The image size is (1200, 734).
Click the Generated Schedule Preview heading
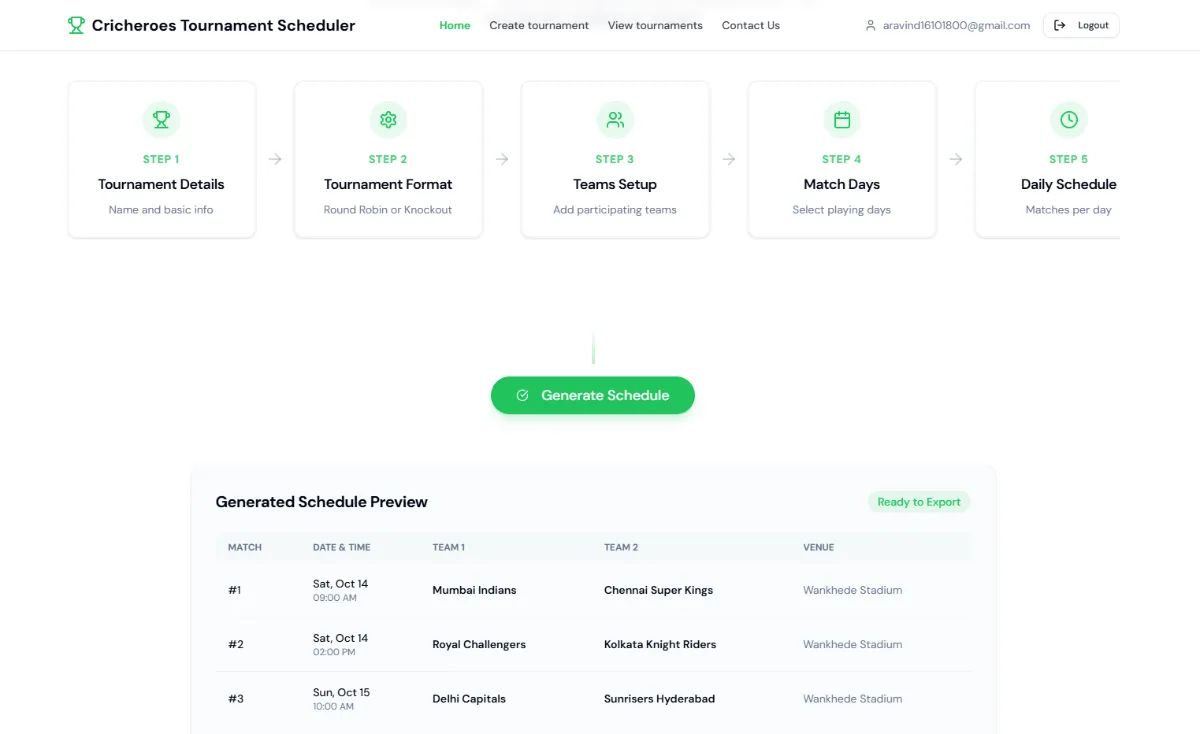[322, 502]
